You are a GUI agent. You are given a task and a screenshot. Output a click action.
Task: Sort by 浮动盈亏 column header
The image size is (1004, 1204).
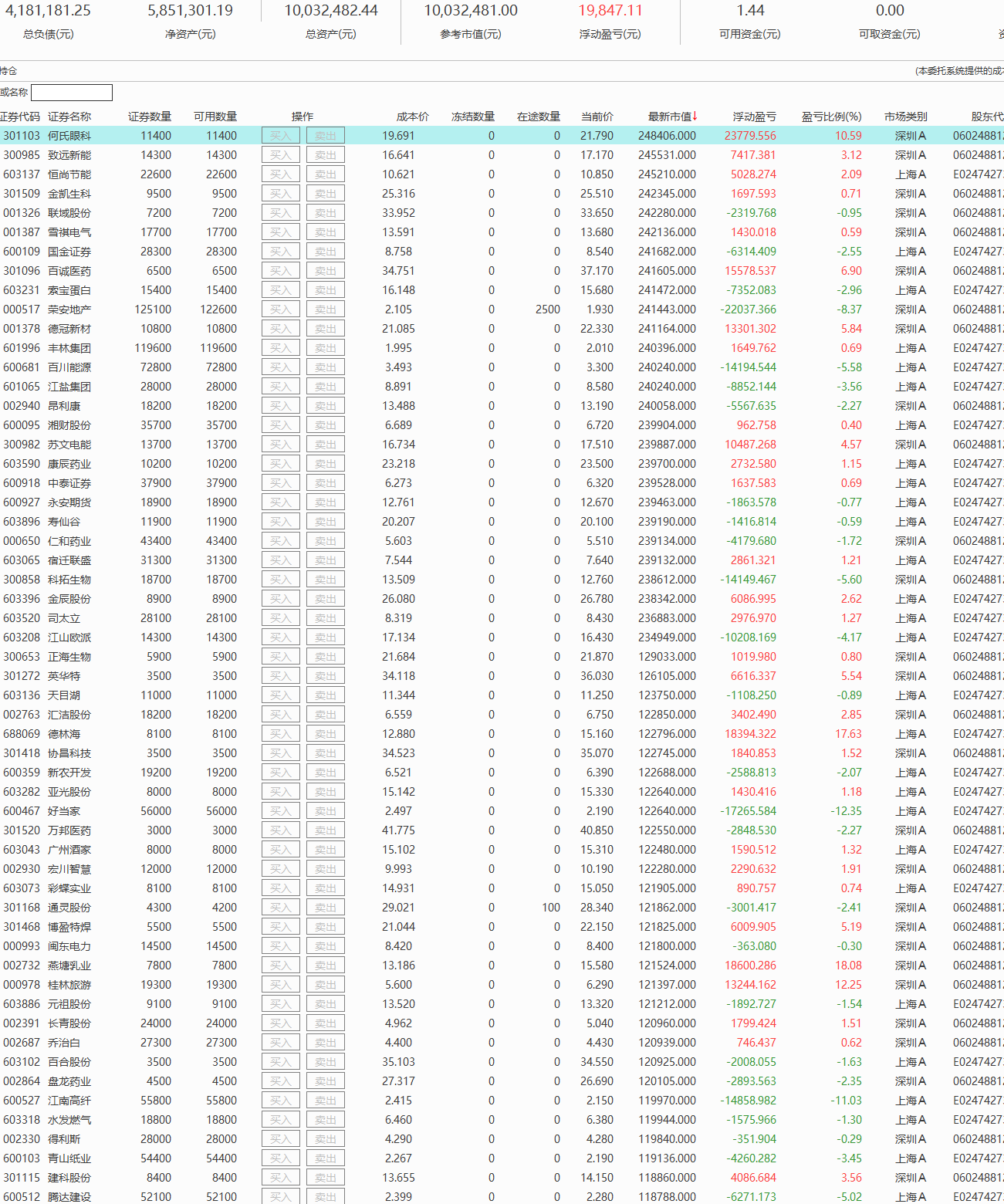coord(755,117)
